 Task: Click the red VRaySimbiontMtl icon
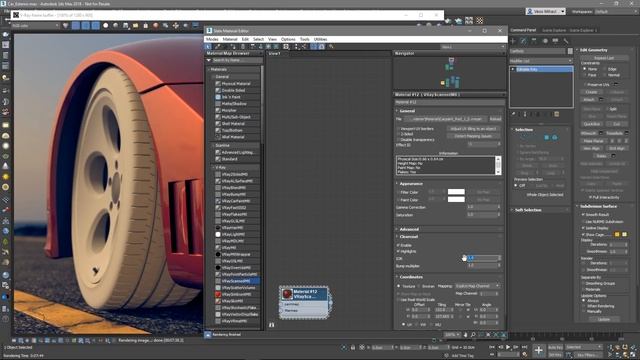tap(218, 294)
